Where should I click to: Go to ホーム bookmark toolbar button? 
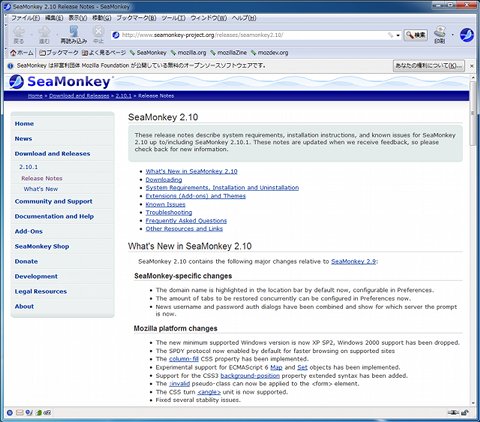[x=22, y=53]
